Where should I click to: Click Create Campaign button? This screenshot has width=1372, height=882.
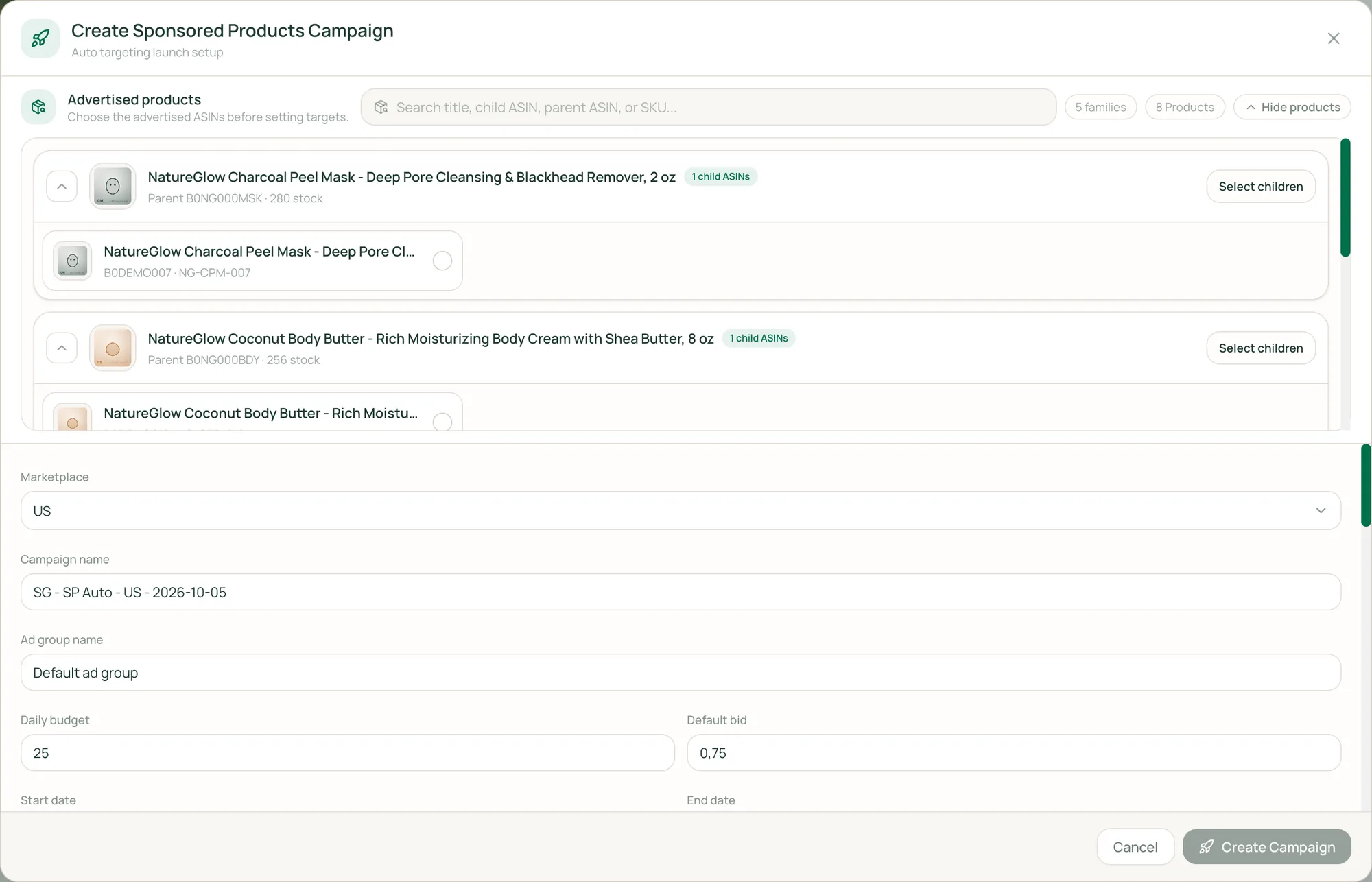click(x=1267, y=847)
